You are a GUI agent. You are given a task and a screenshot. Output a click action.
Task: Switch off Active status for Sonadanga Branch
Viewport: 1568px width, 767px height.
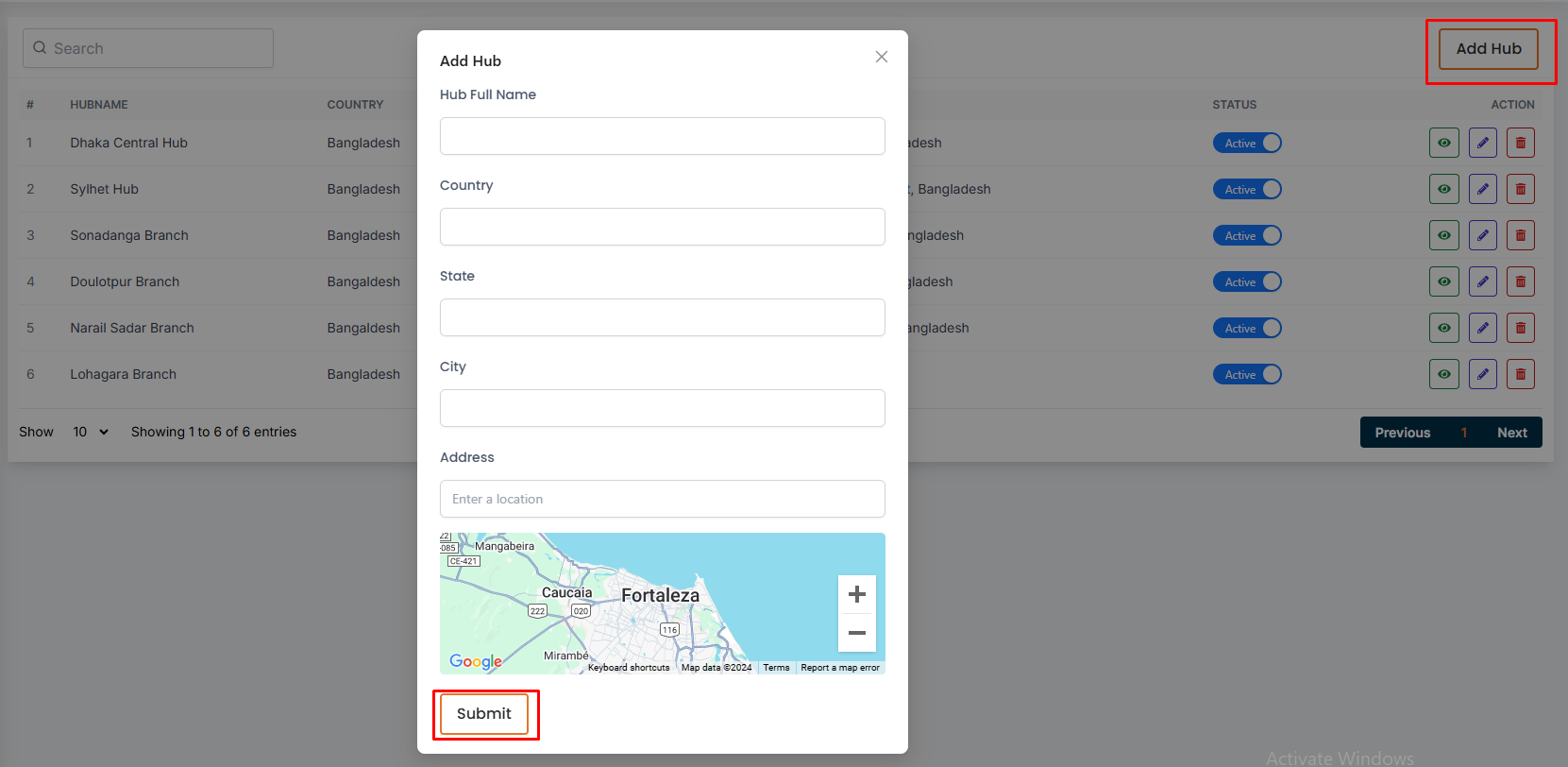pyautogui.click(x=1247, y=235)
